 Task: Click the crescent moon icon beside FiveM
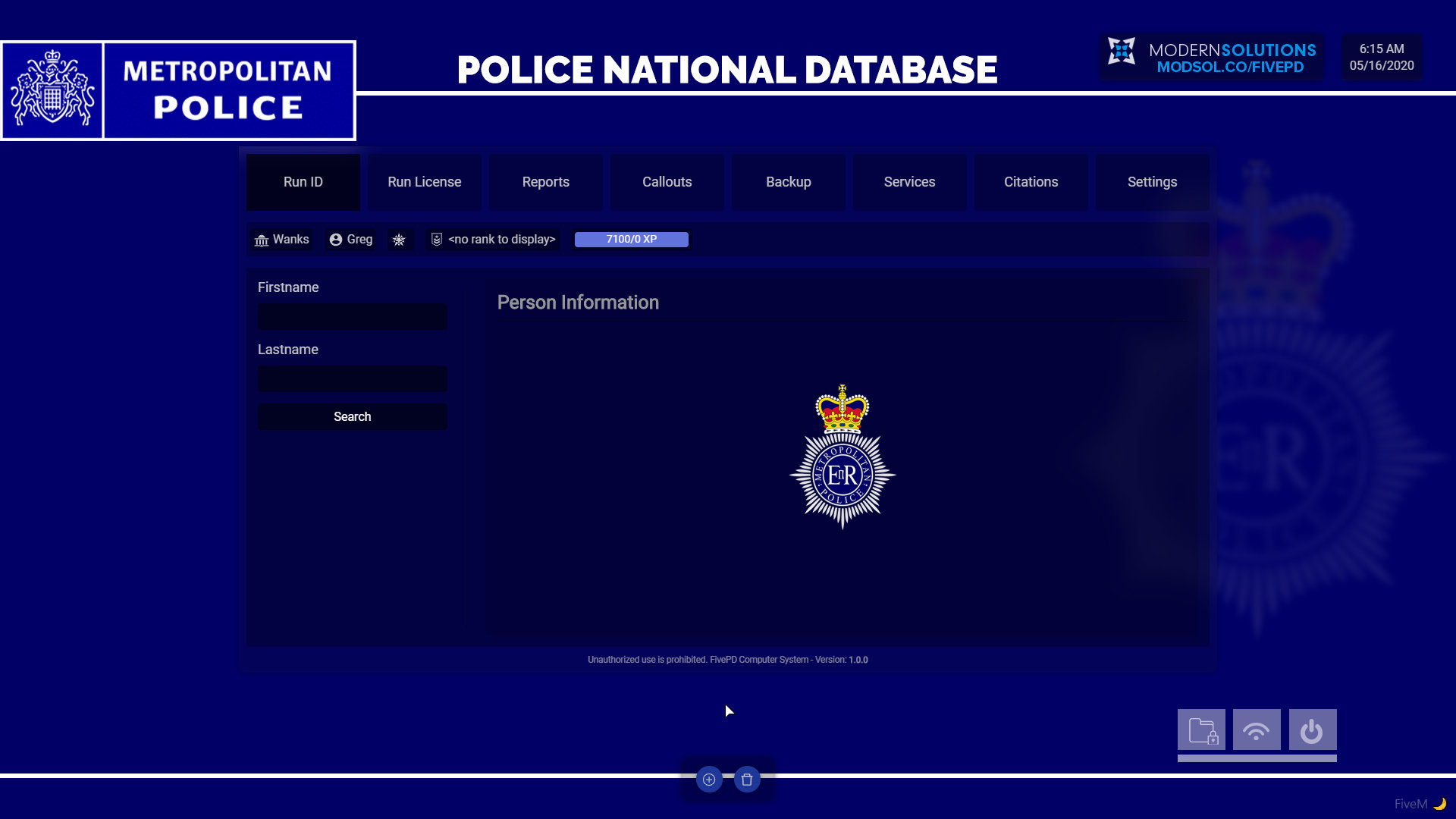click(x=1440, y=803)
